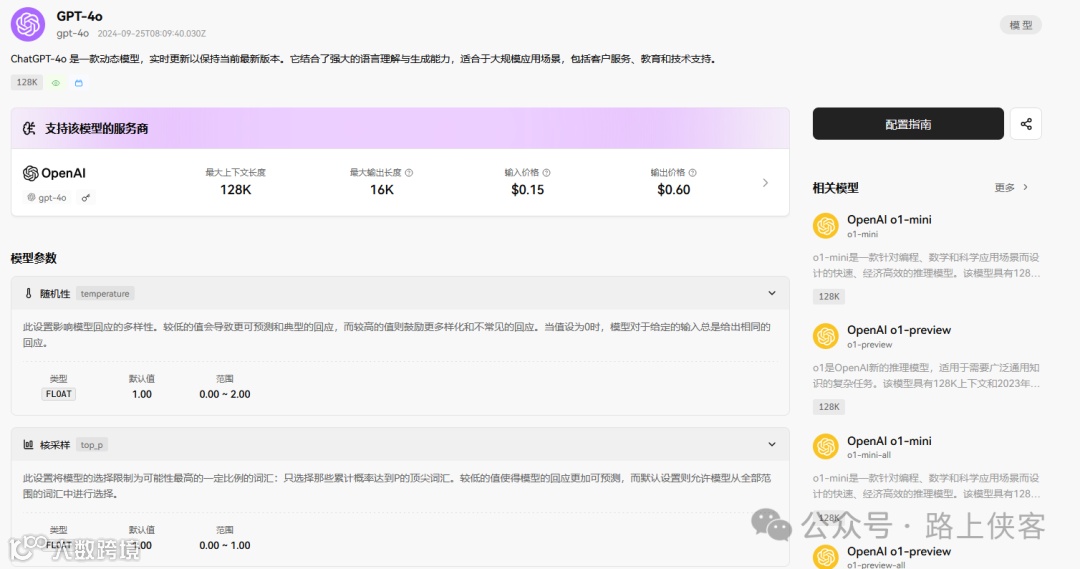Image resolution: width=1080 pixels, height=569 pixels.
Task: Click the 模型参数 section heading
Action: (34, 258)
